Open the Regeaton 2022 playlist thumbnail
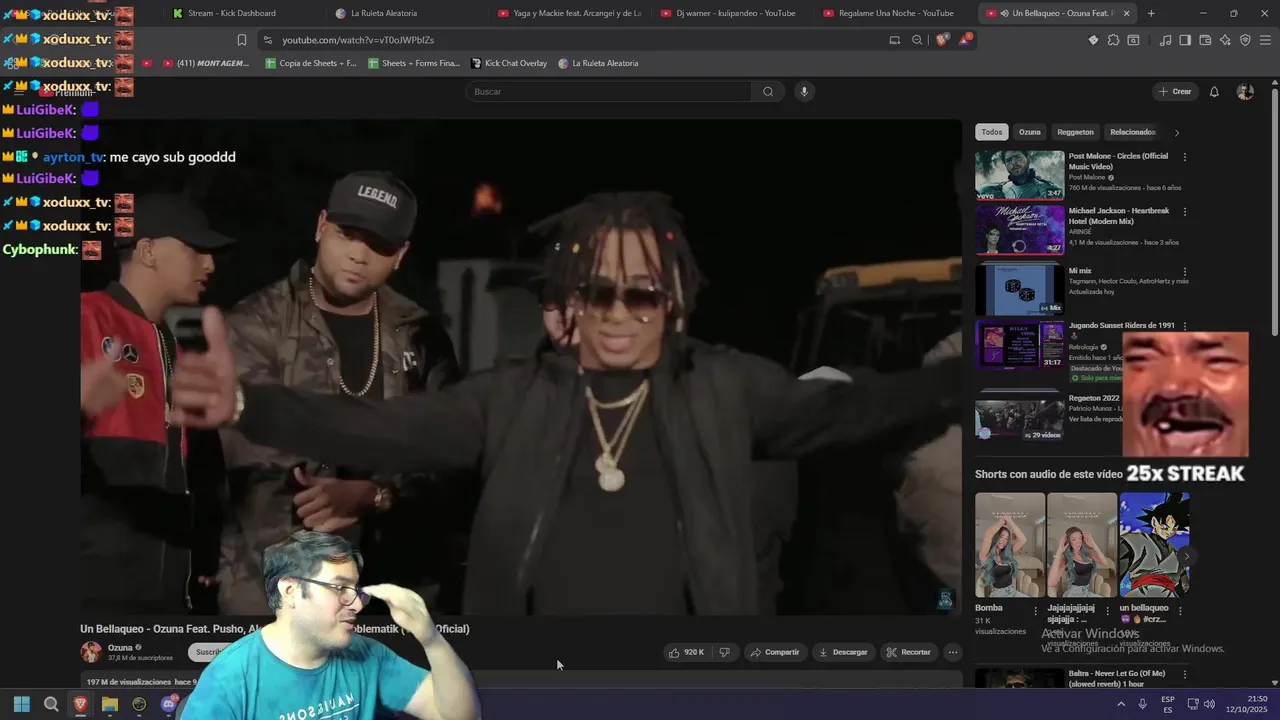This screenshot has height=720, width=1280. [x=1020, y=416]
